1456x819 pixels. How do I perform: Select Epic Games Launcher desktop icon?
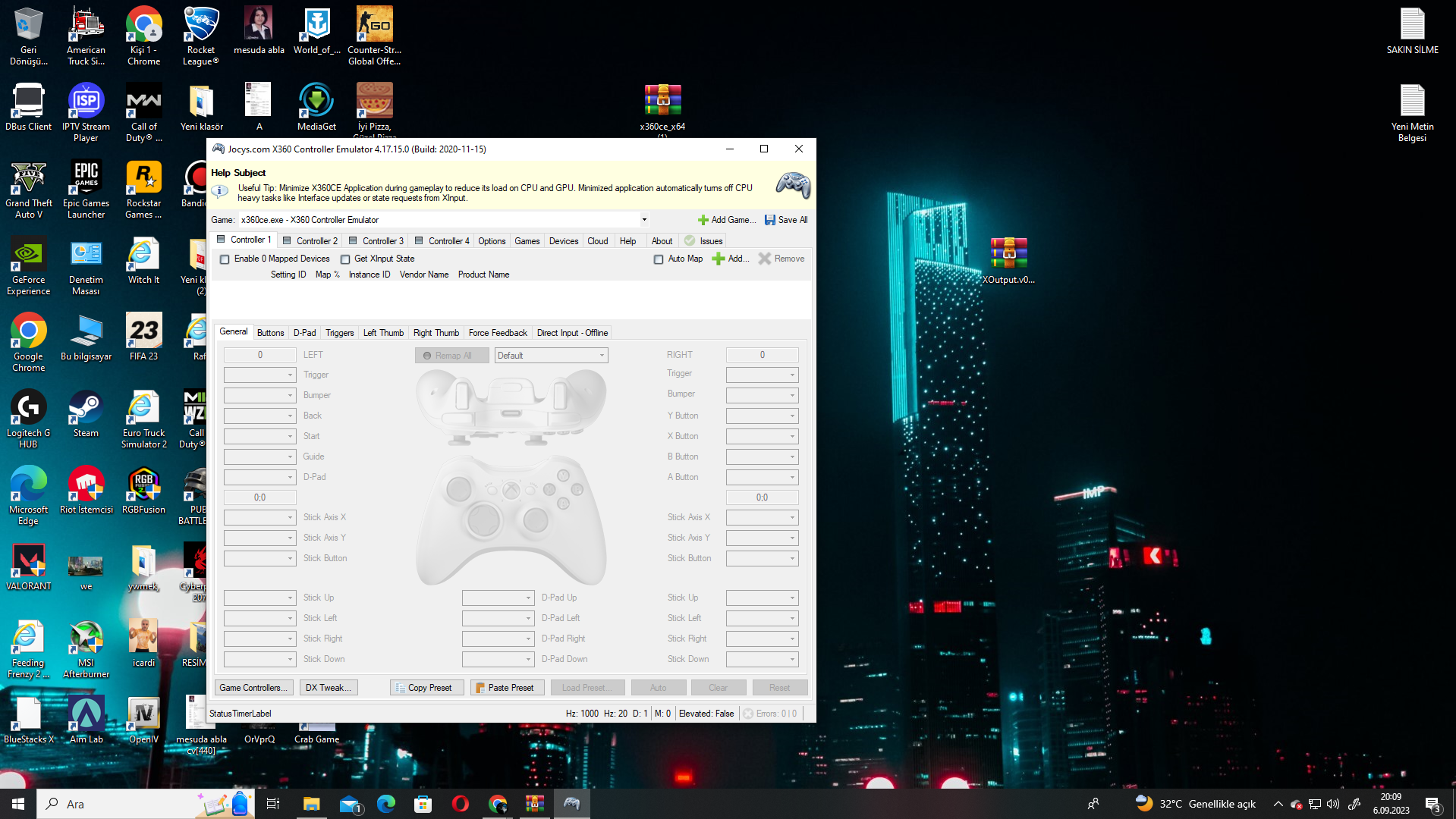[x=86, y=189]
